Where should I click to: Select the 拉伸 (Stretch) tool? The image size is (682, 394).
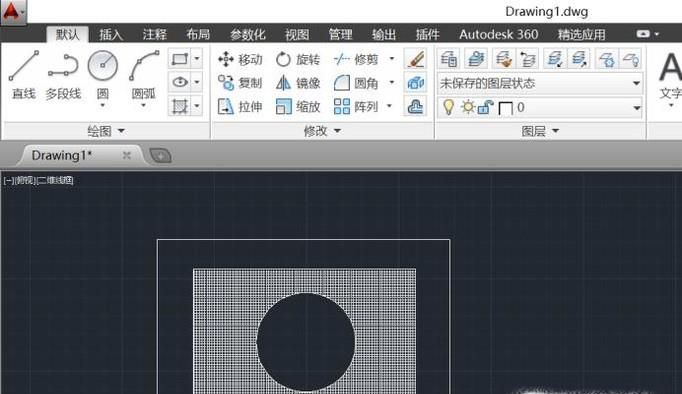(x=240, y=106)
